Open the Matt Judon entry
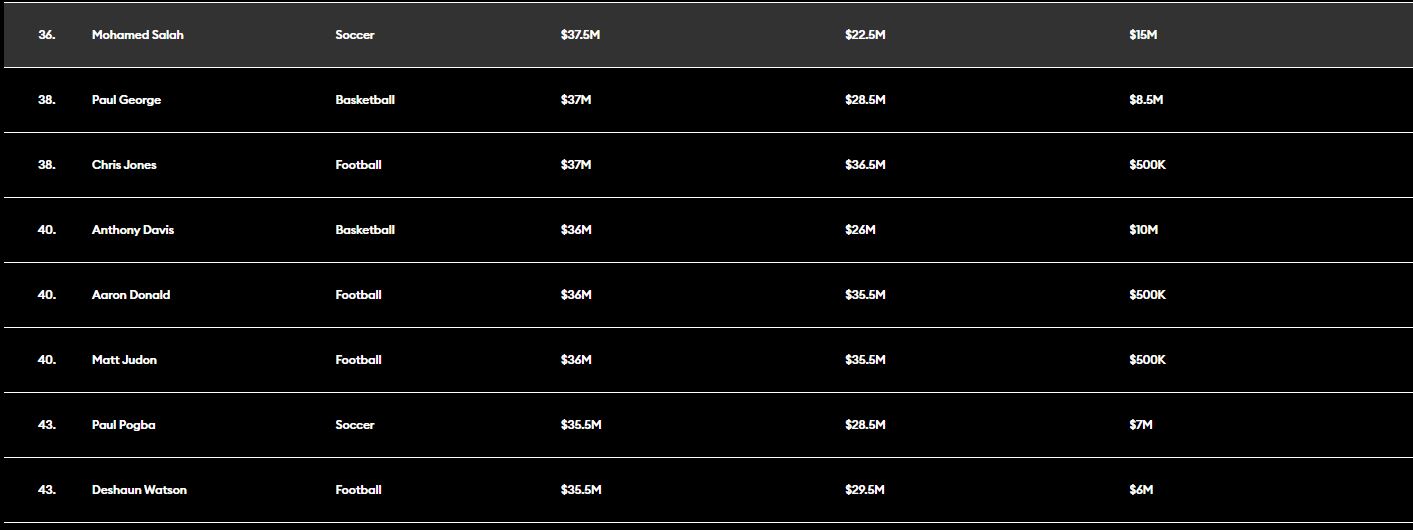The height and width of the screenshot is (530, 1413). [x=124, y=360]
